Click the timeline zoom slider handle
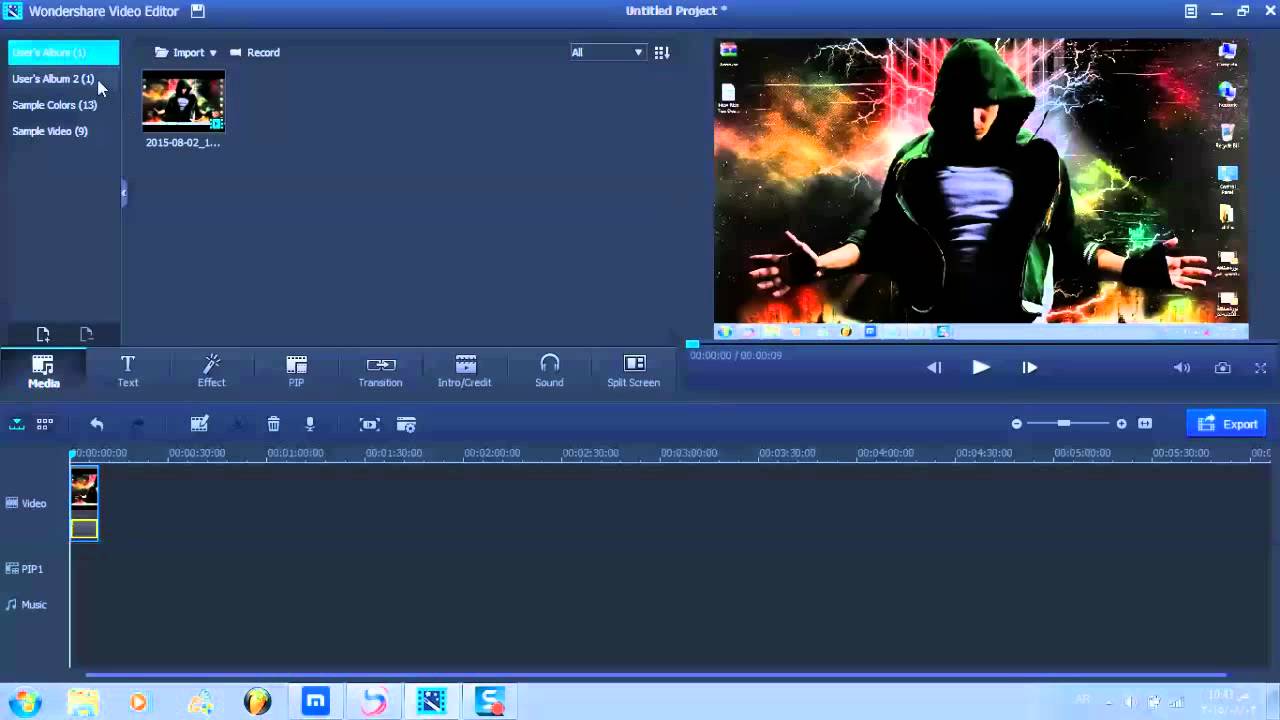The height and width of the screenshot is (720, 1280). click(x=1064, y=424)
